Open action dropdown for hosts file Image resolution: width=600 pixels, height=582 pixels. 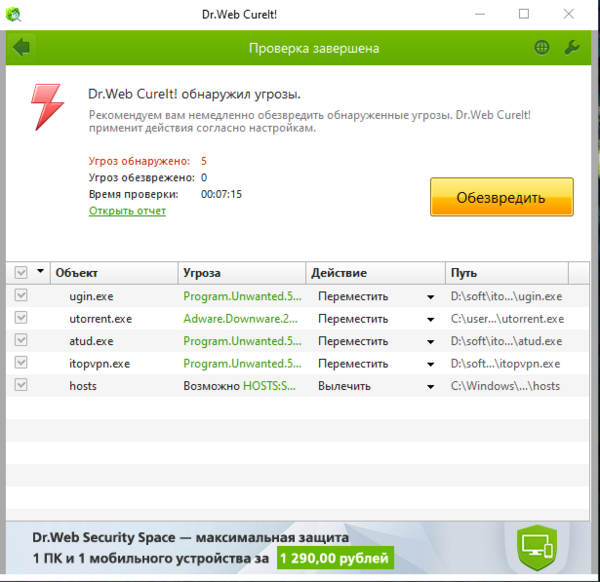430,387
